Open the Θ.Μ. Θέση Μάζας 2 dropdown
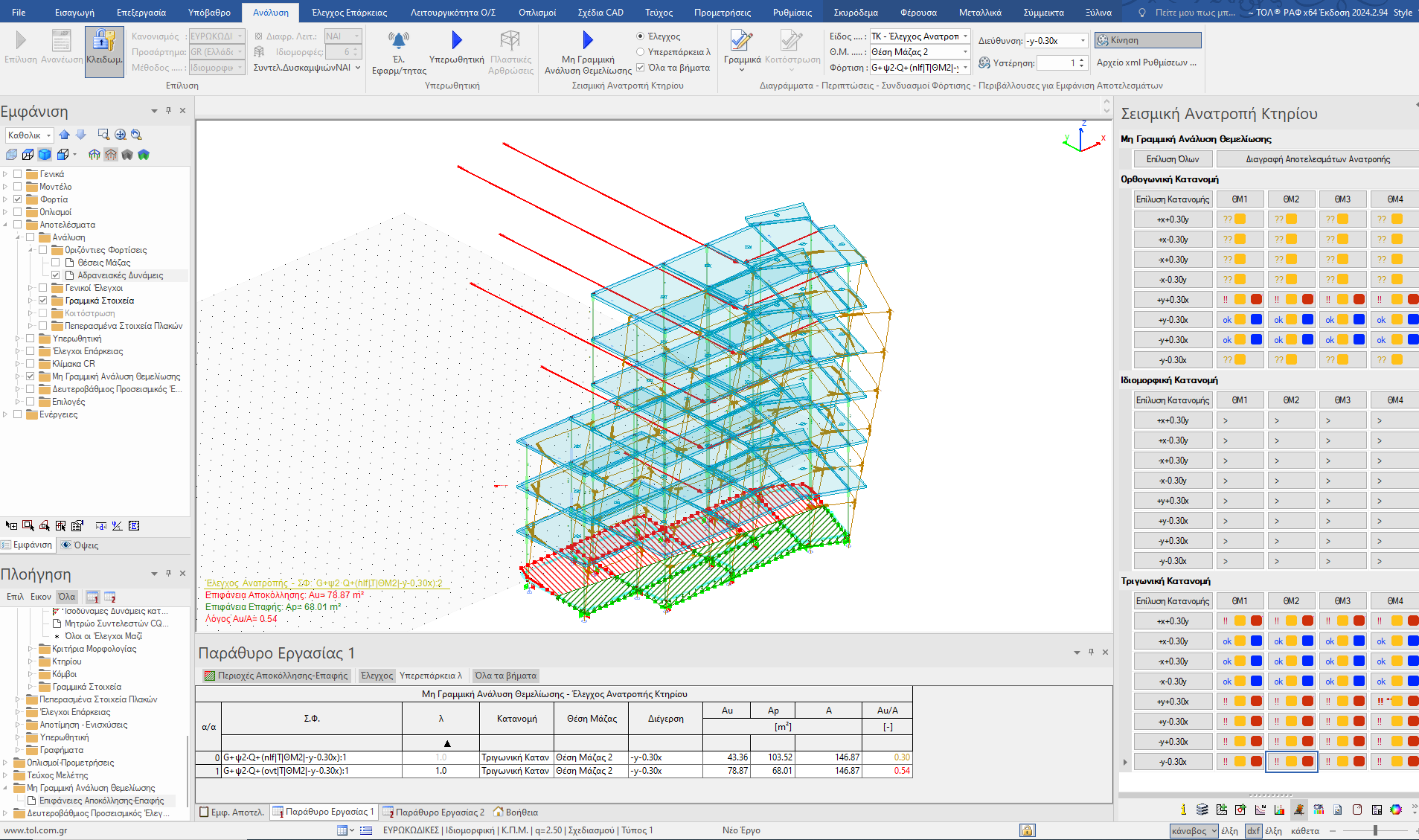Viewport: 1419px width, 840px height. [965, 52]
